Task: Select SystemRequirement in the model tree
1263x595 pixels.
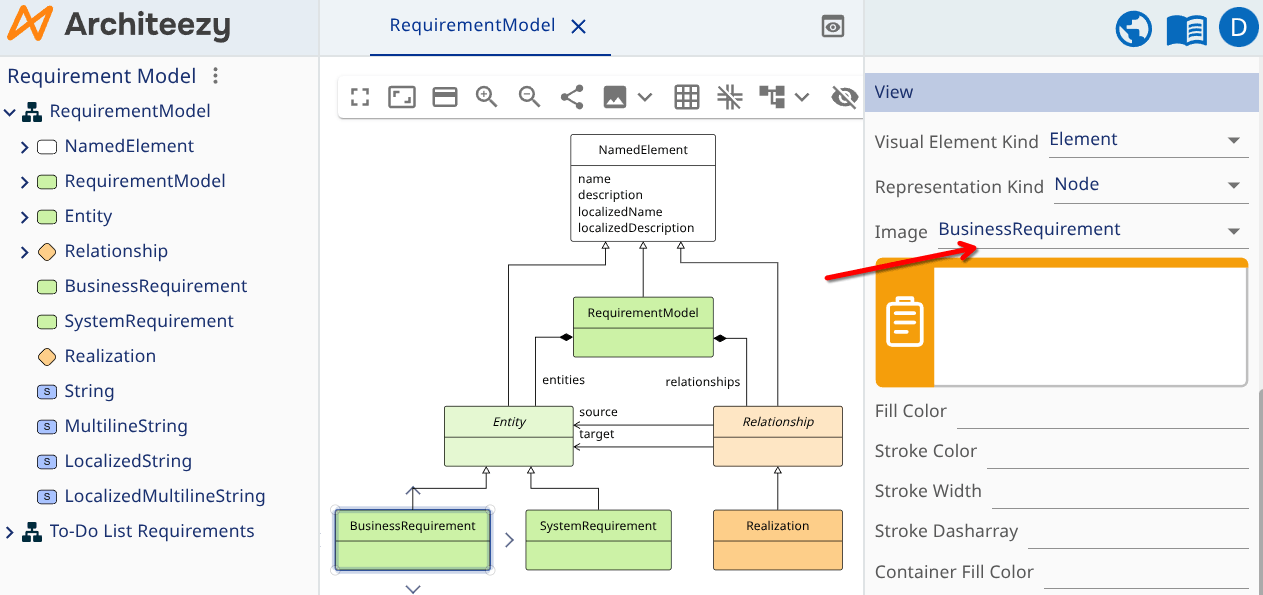Action: click(149, 321)
